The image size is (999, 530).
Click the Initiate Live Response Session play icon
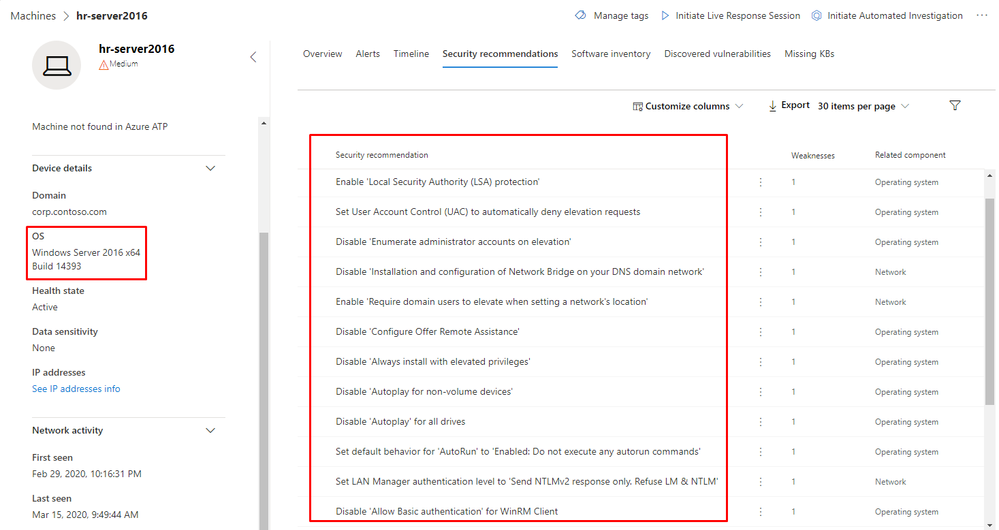click(665, 15)
